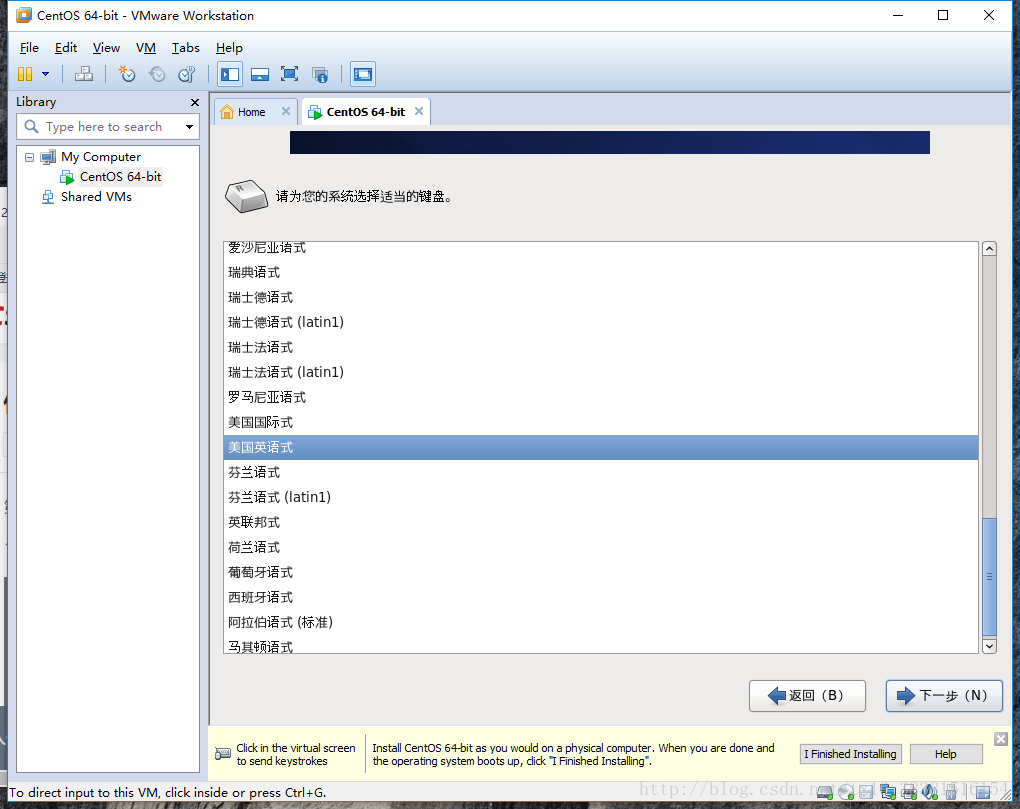Close the Library panel
Screen dimensions: 1020x809
pyautogui.click(x=195, y=102)
